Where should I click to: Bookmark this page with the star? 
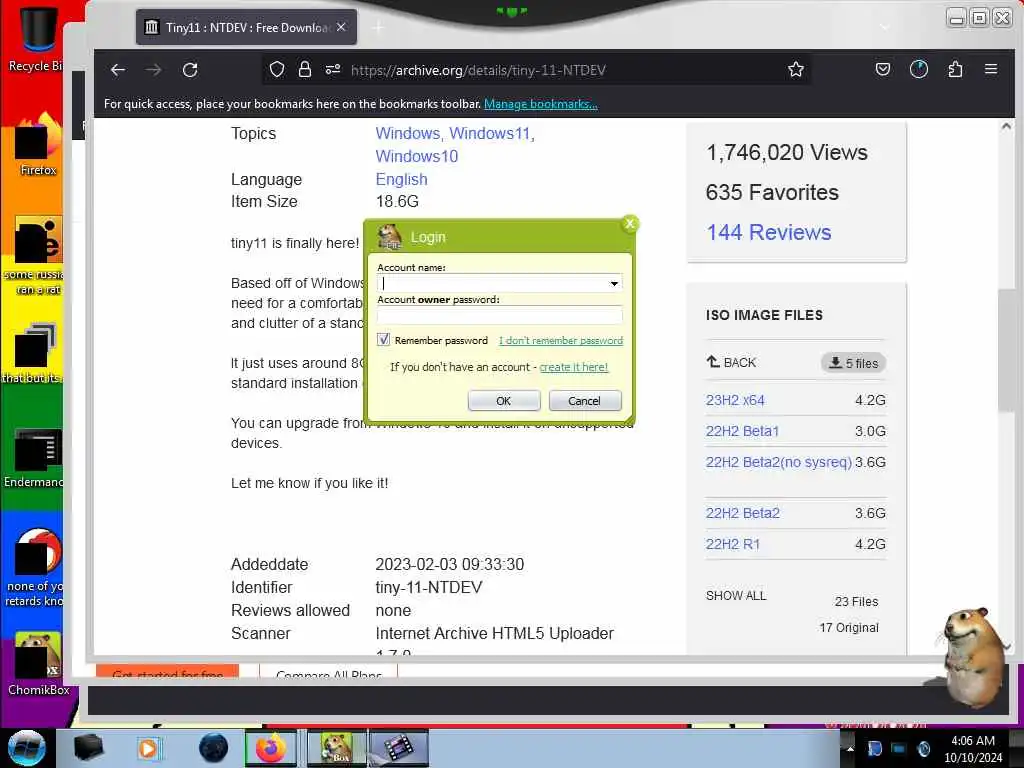(x=795, y=69)
